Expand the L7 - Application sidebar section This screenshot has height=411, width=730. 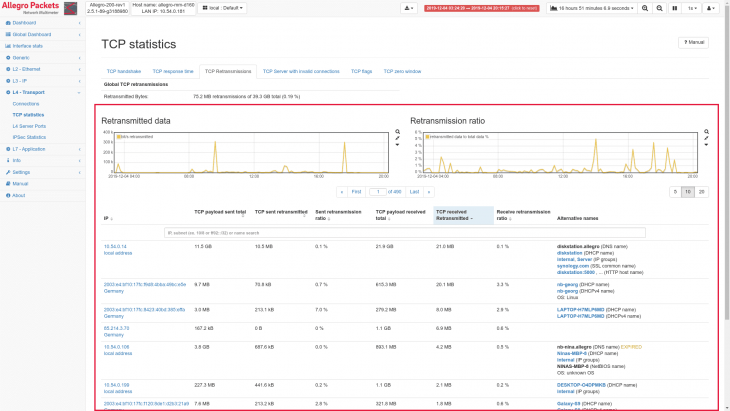30,149
